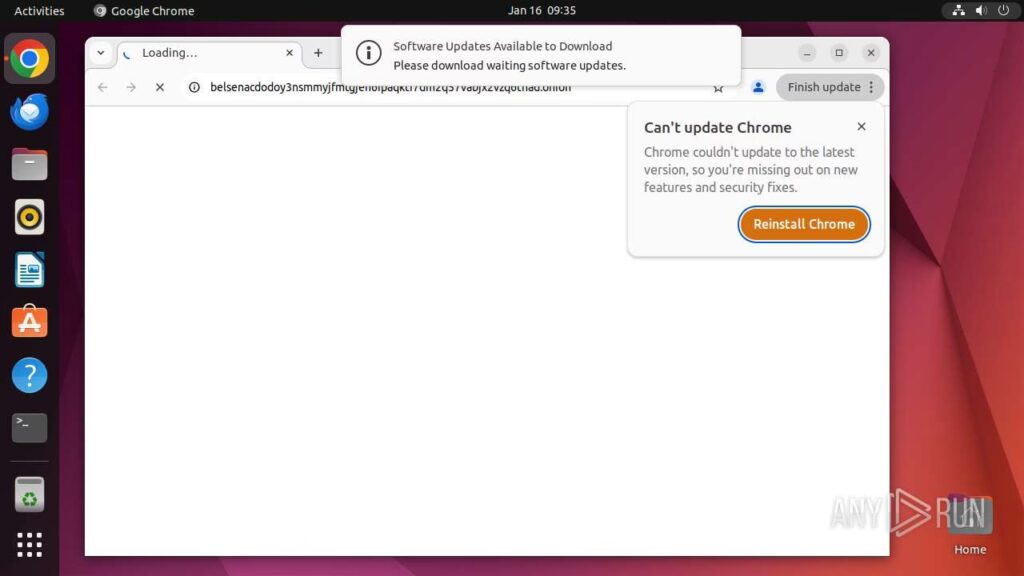Viewport: 1024px width, 576px height.
Task: Launch Terminal from the dock
Action: point(29,428)
